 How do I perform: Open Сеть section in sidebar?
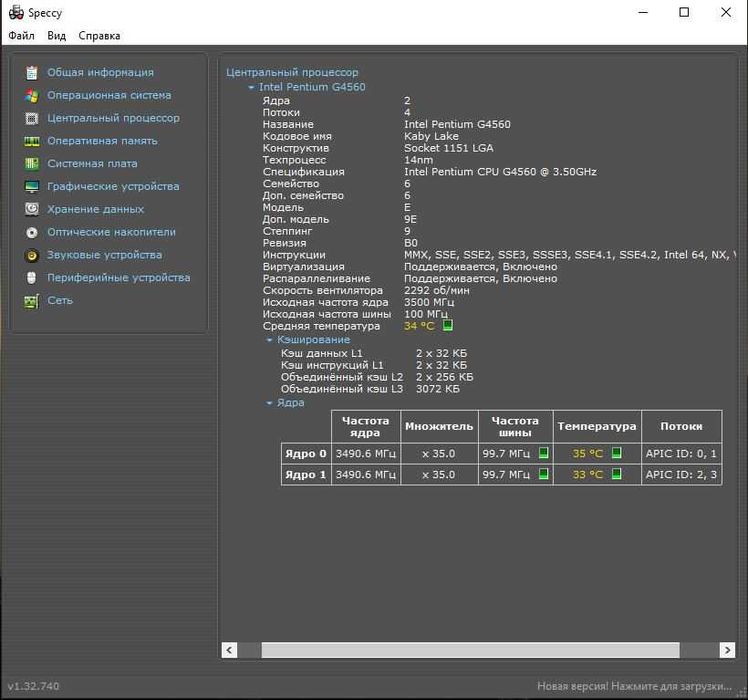60,301
